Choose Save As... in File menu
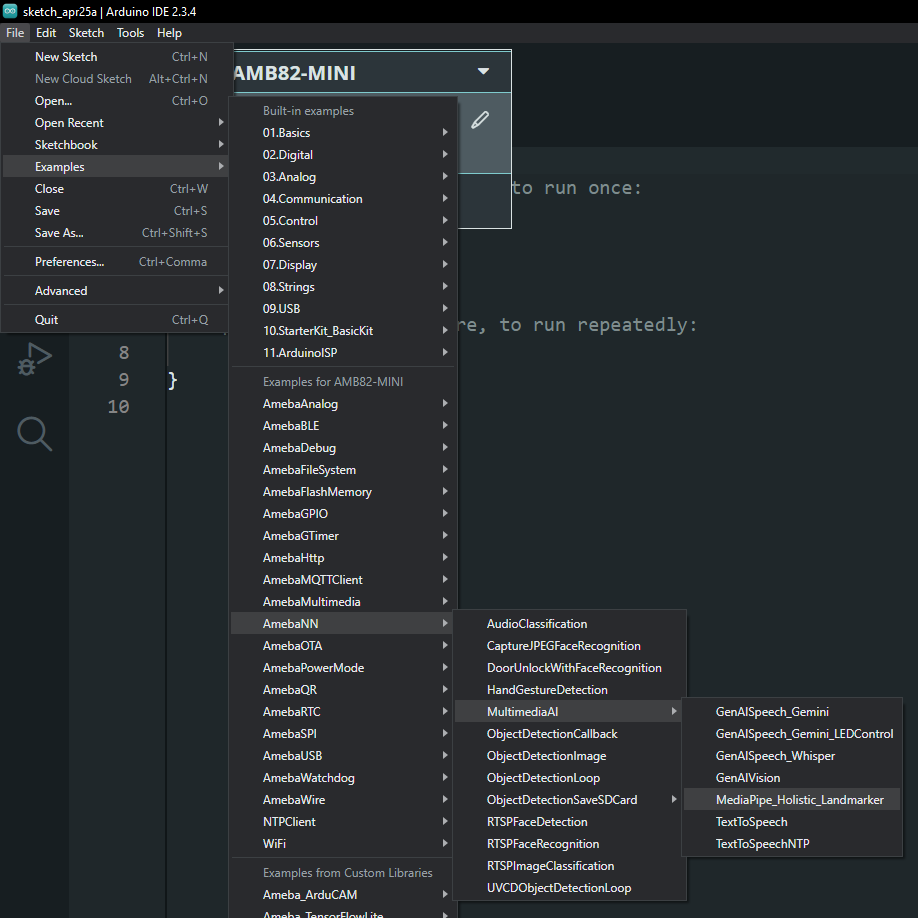This screenshot has height=918, width=918. click(x=115, y=233)
